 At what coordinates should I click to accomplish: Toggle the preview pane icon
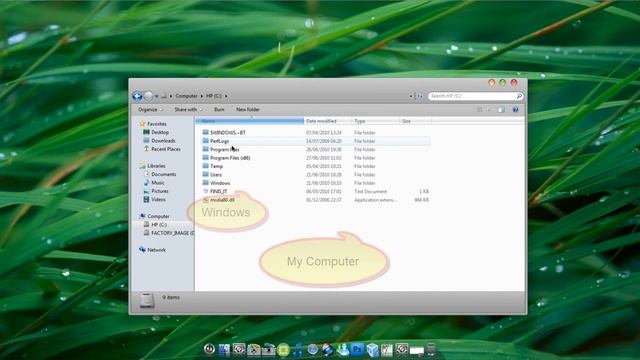pos(501,110)
